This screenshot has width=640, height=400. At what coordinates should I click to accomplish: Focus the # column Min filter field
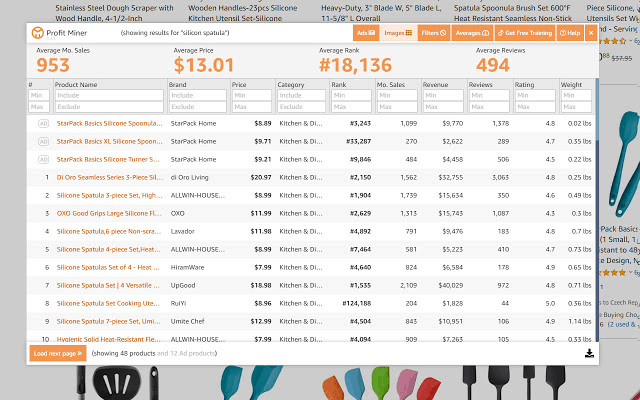(x=39, y=95)
